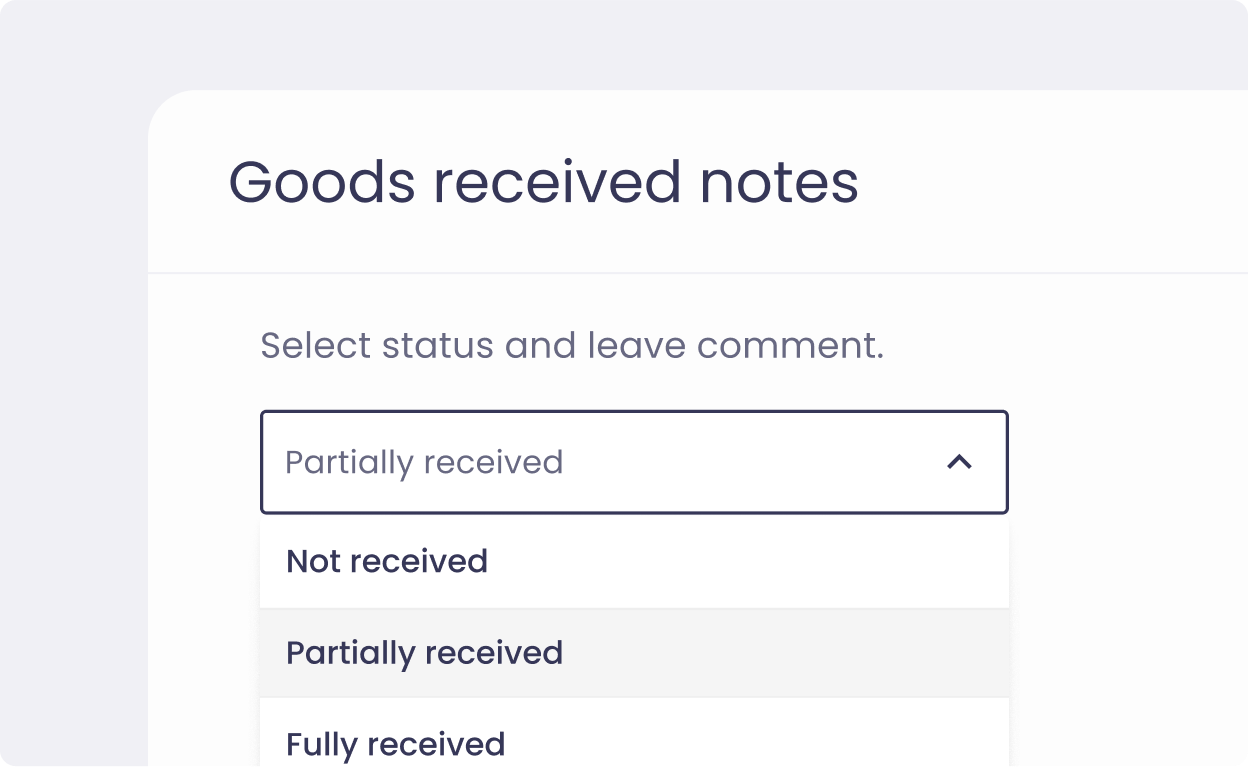
Task: Click the highlighted Partially received option row
Action: (x=424, y=653)
